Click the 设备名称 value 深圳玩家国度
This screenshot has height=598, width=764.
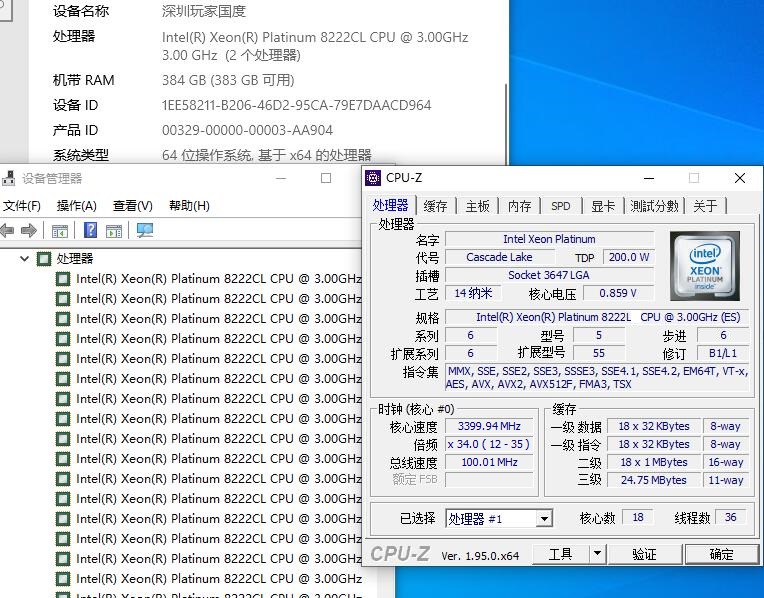click(x=204, y=11)
